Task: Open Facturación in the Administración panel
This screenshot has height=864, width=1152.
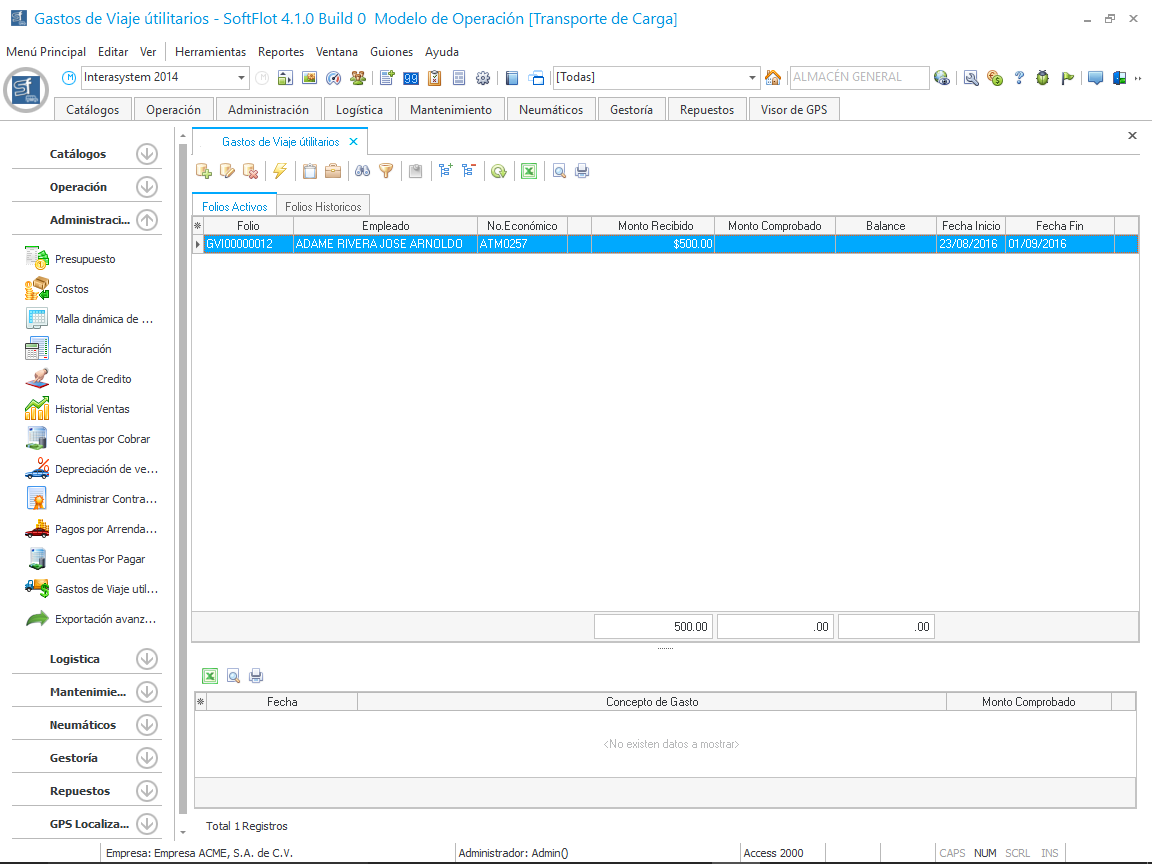Action: click(83, 349)
